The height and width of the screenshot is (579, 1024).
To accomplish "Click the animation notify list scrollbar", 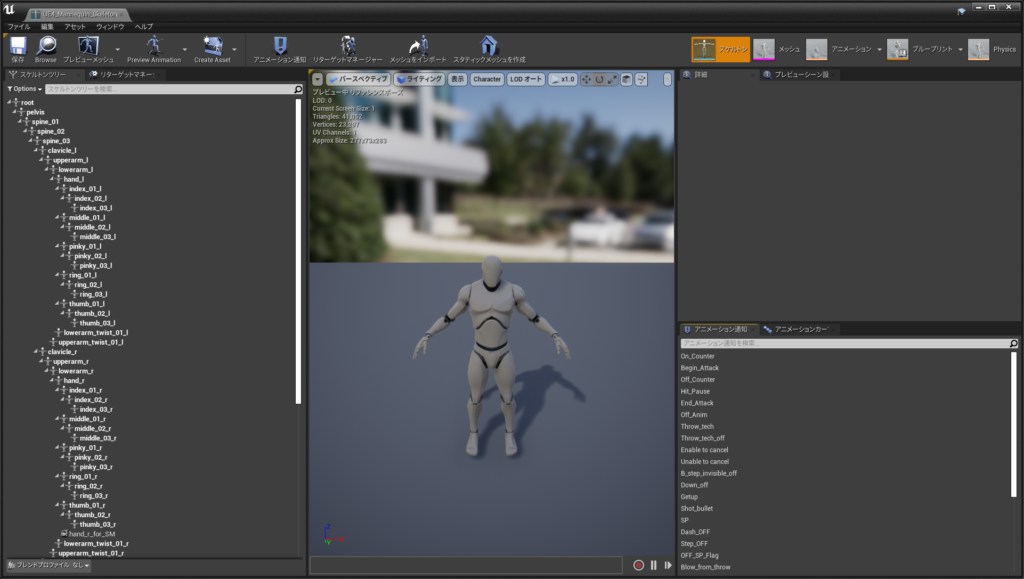I will pyautogui.click(x=1014, y=424).
